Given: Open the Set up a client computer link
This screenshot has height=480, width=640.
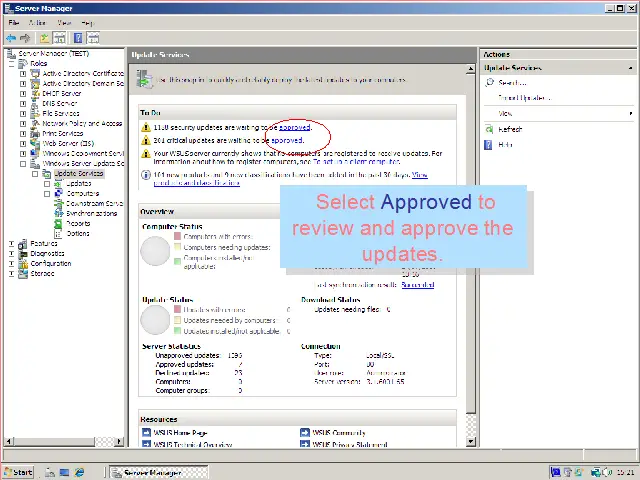Looking at the screenshot, I should click(x=356, y=162).
